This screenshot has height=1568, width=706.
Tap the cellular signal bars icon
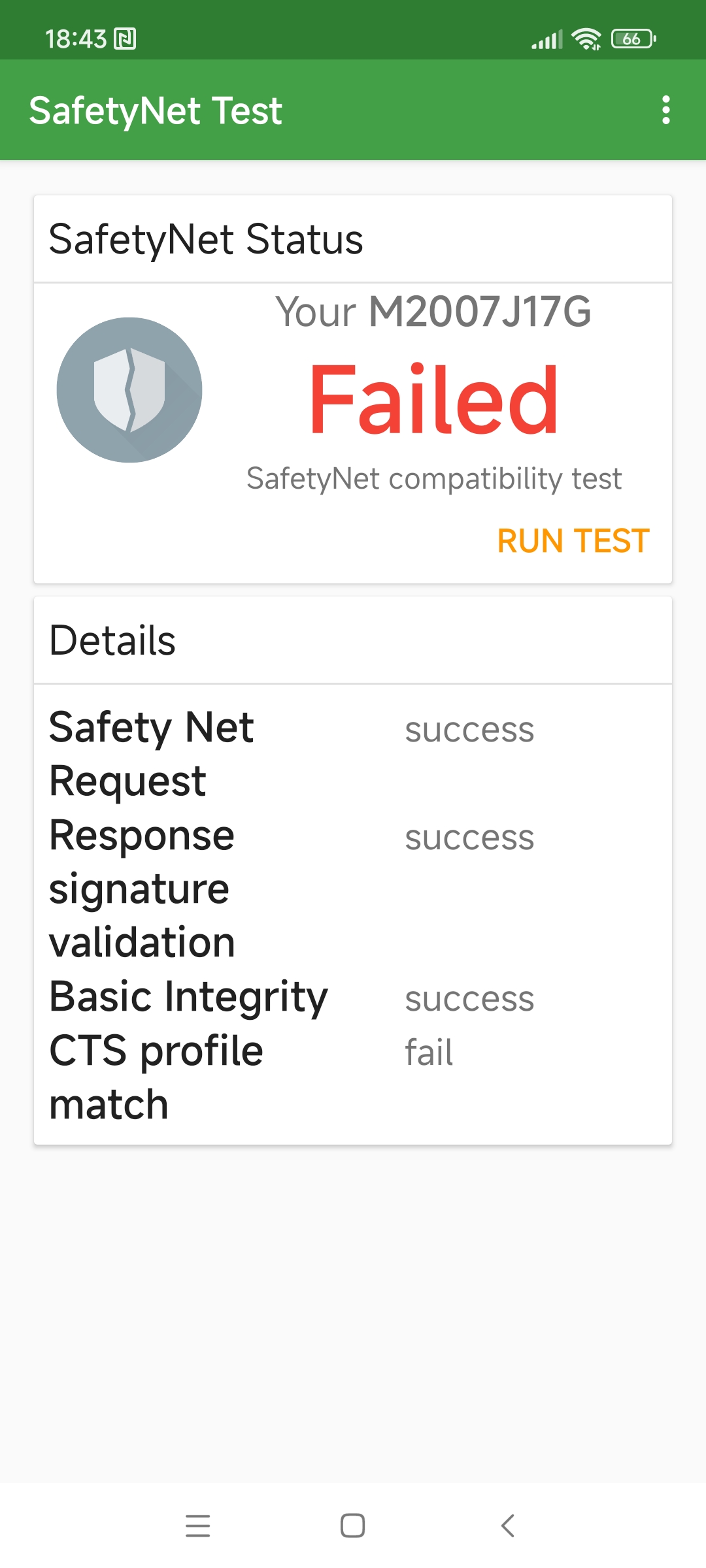coord(547,39)
